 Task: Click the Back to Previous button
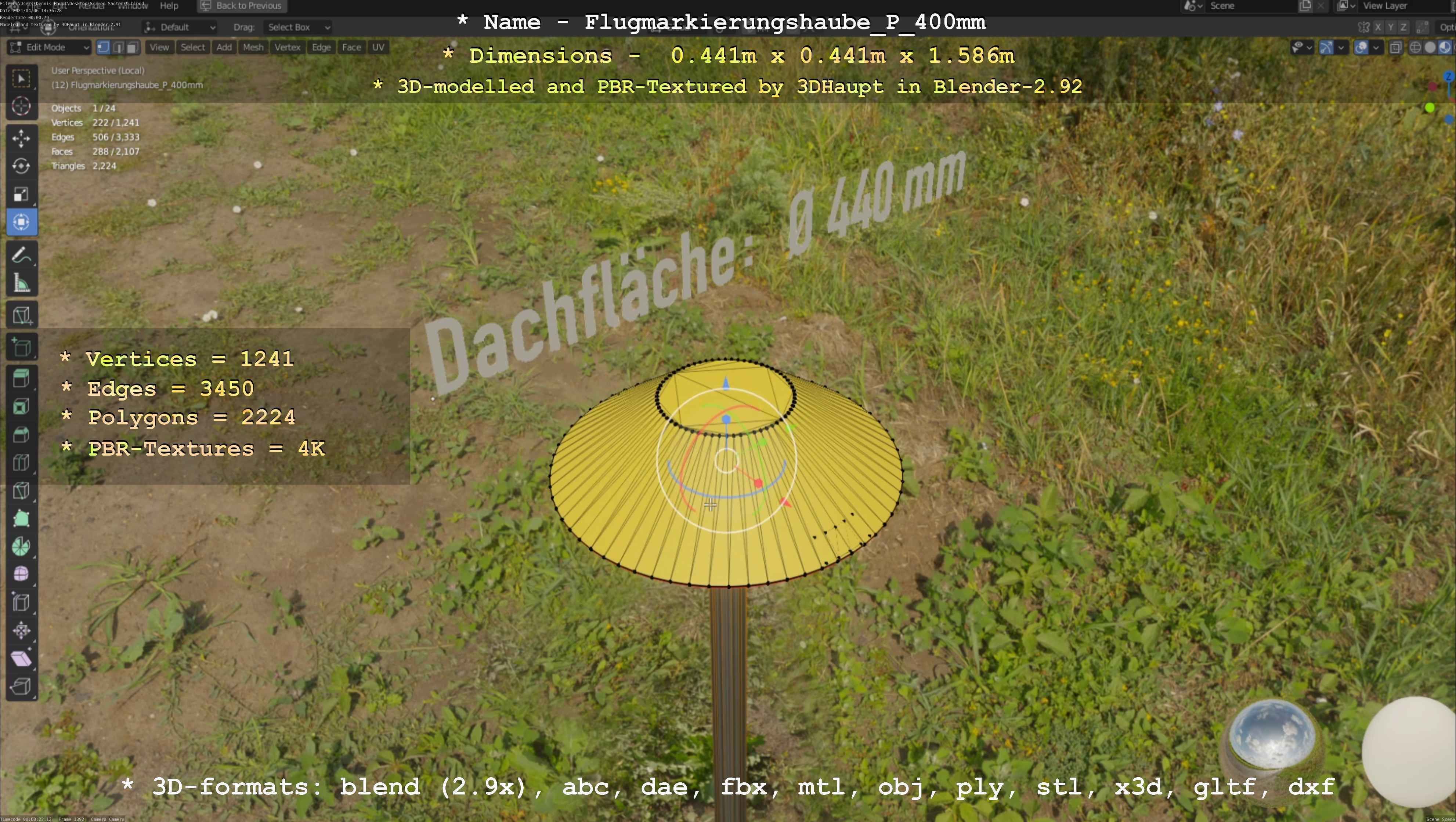click(x=242, y=6)
